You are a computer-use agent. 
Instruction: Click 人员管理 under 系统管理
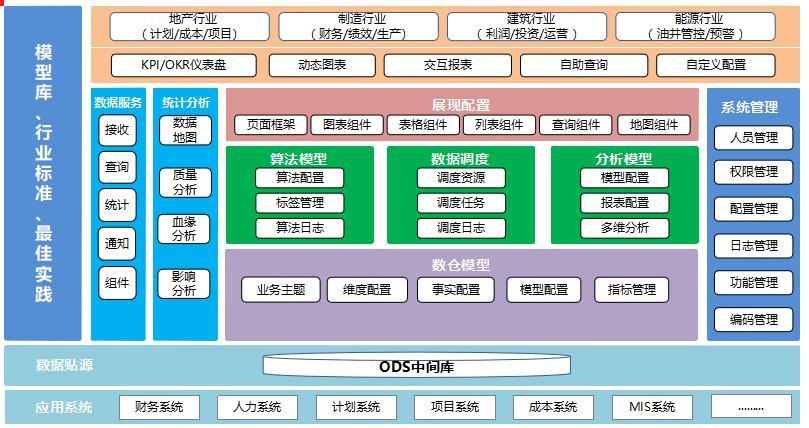753,138
